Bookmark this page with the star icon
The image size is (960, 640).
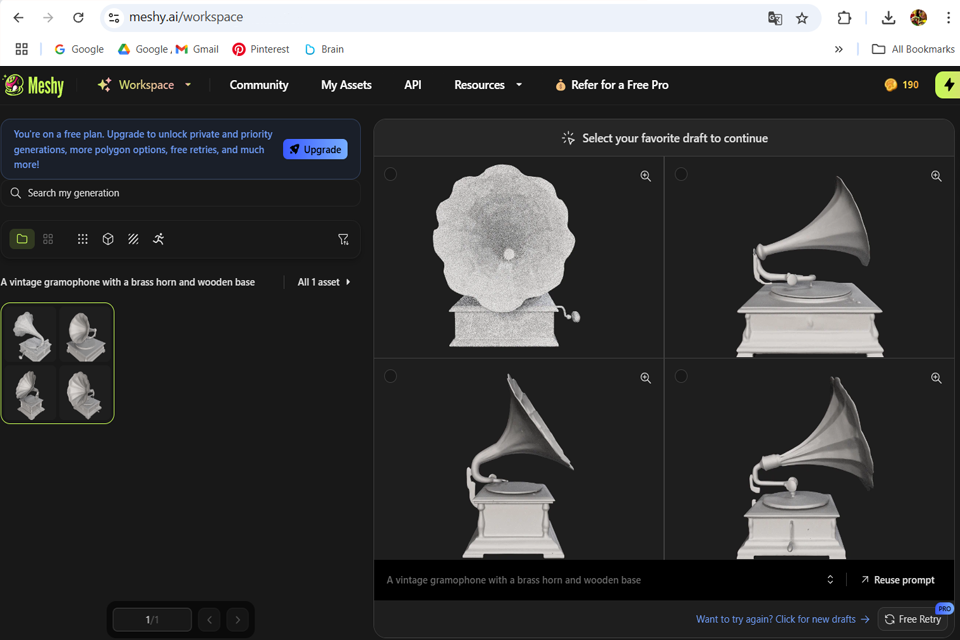(x=802, y=18)
